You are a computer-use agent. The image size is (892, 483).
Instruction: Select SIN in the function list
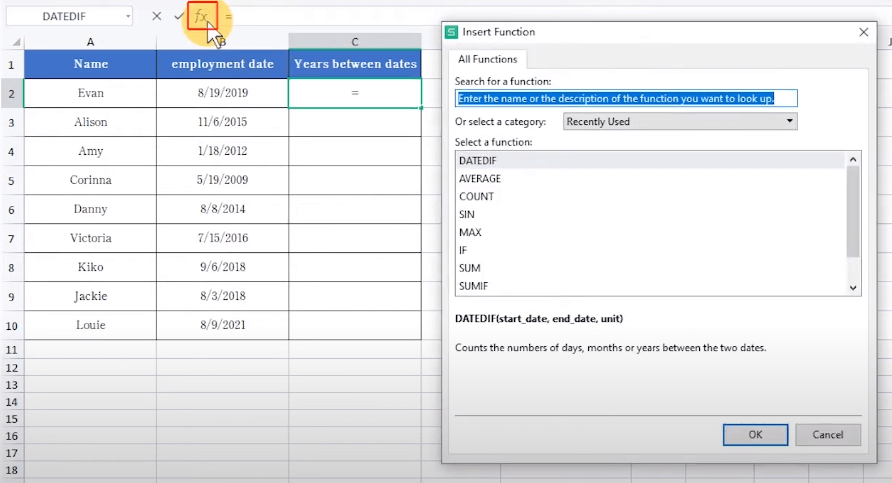coord(651,214)
